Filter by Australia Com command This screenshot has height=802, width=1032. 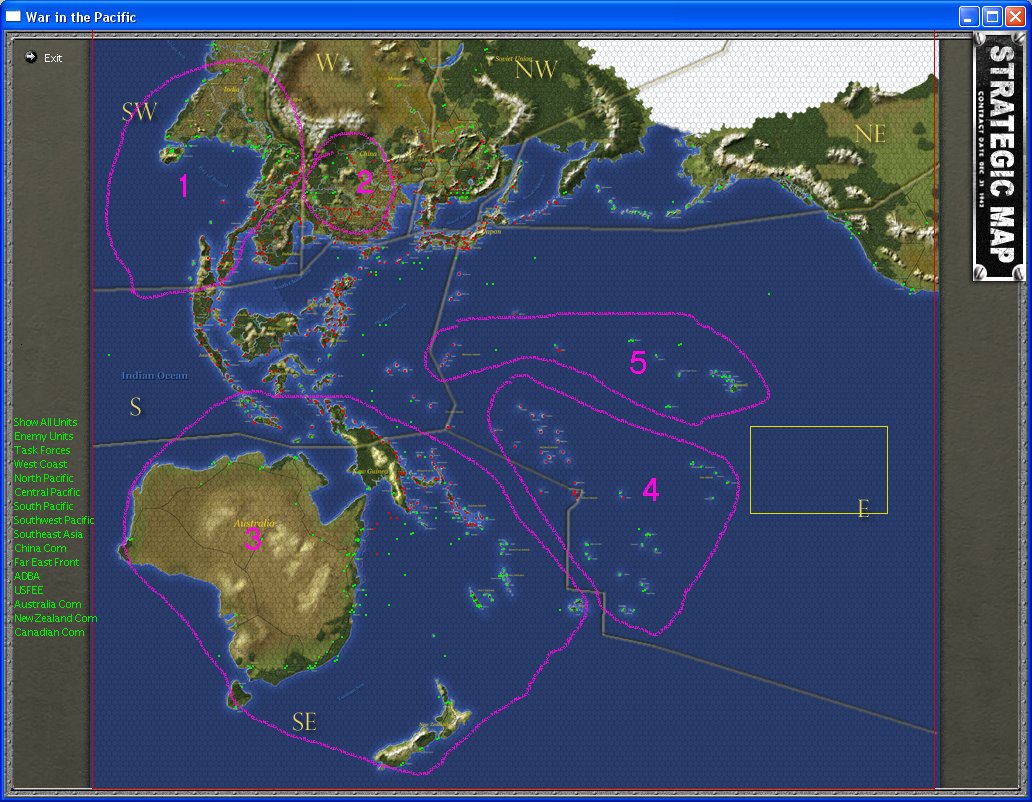[x=47, y=604]
